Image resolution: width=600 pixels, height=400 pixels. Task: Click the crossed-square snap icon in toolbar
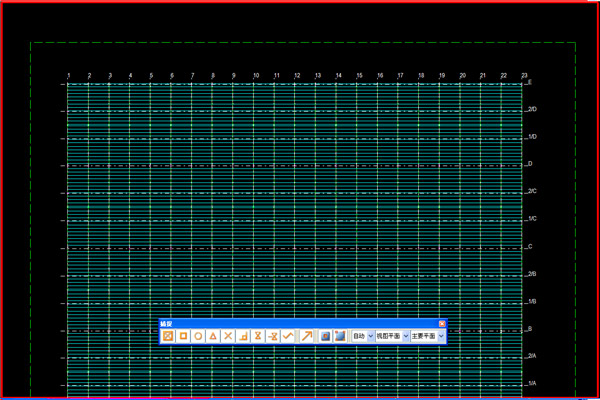pos(169,336)
